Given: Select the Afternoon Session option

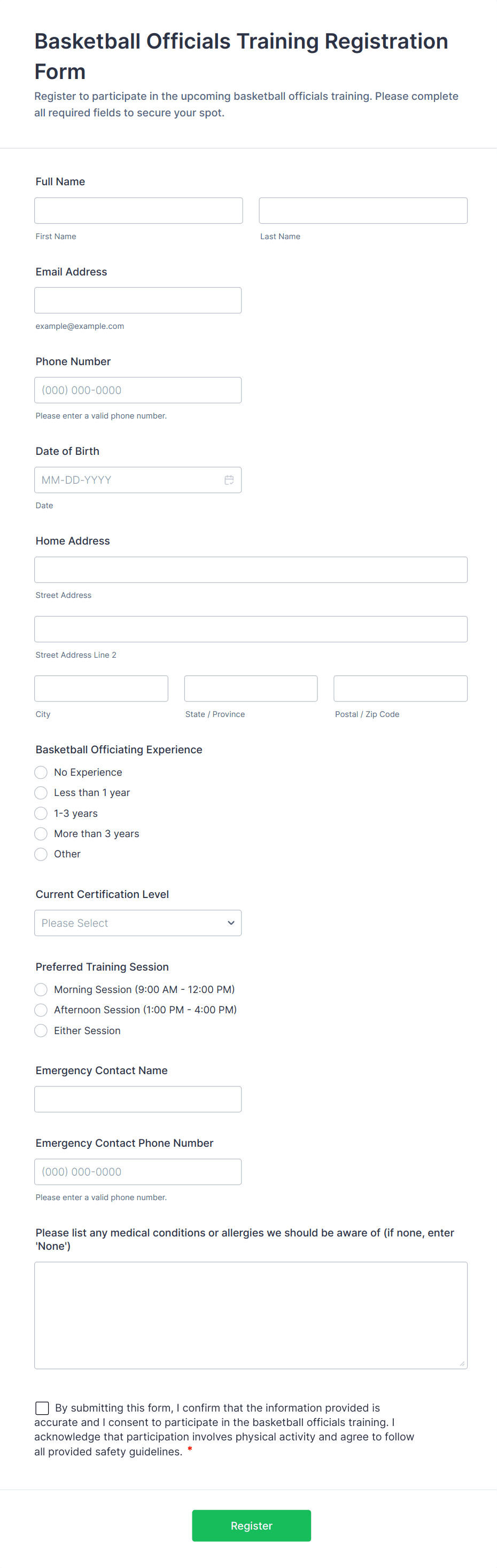Looking at the screenshot, I should tap(41, 1010).
